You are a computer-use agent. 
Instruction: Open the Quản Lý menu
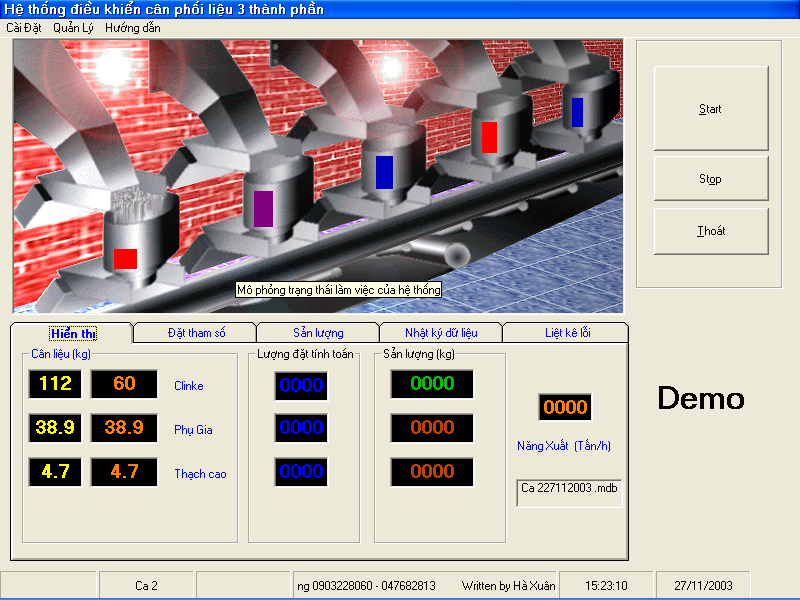coord(73,28)
